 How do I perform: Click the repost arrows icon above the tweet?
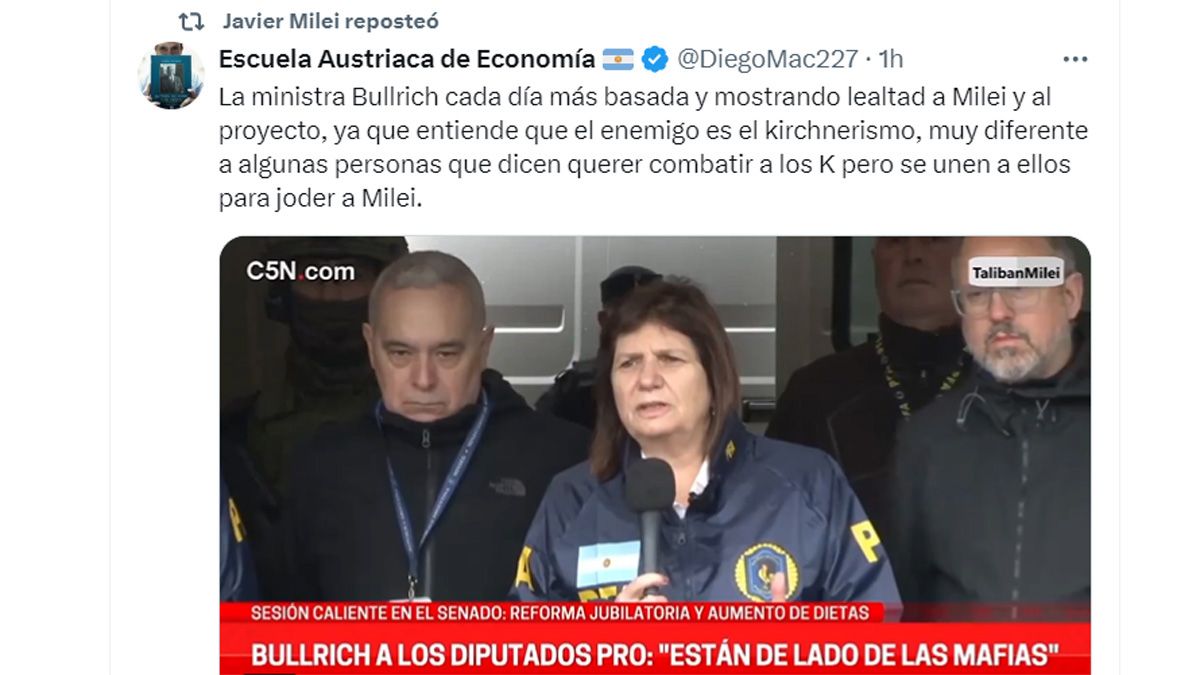[190, 21]
